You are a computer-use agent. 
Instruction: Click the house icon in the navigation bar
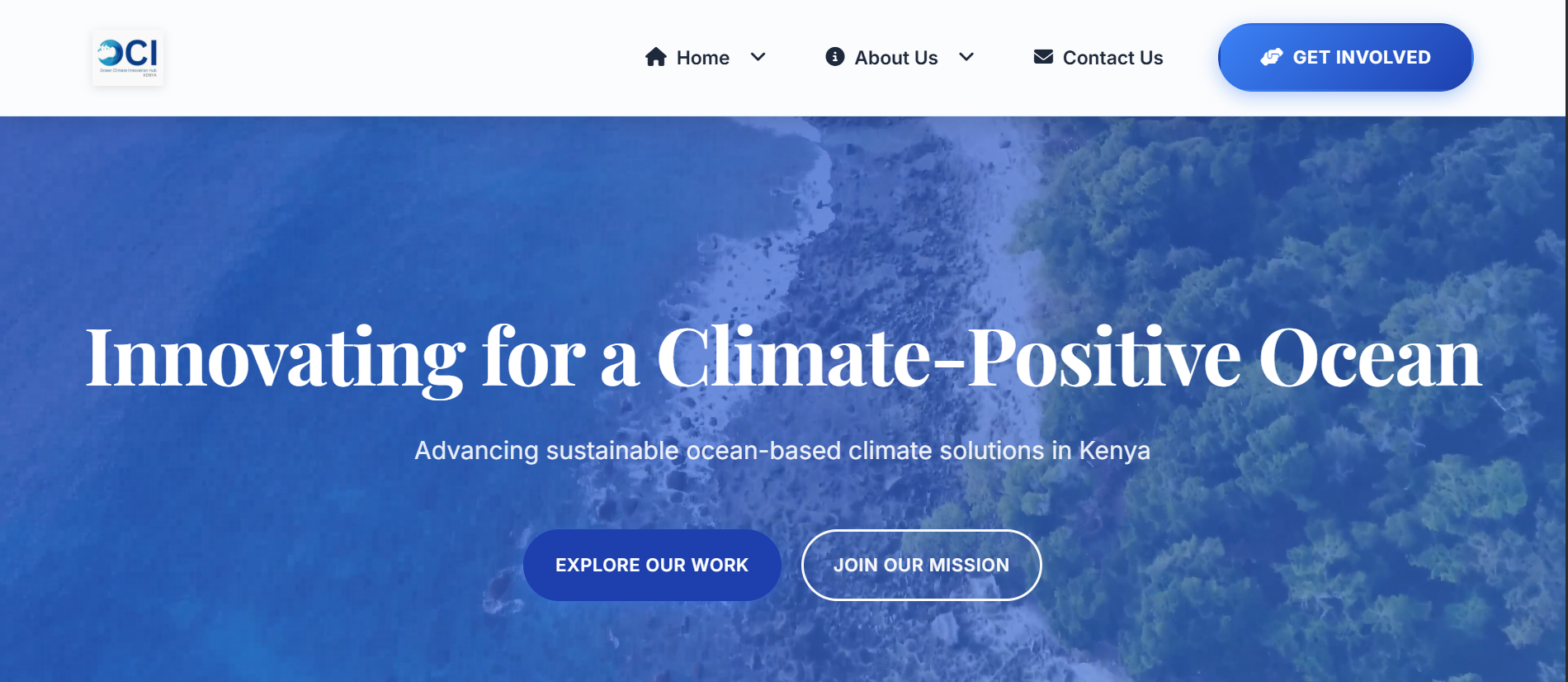(655, 56)
